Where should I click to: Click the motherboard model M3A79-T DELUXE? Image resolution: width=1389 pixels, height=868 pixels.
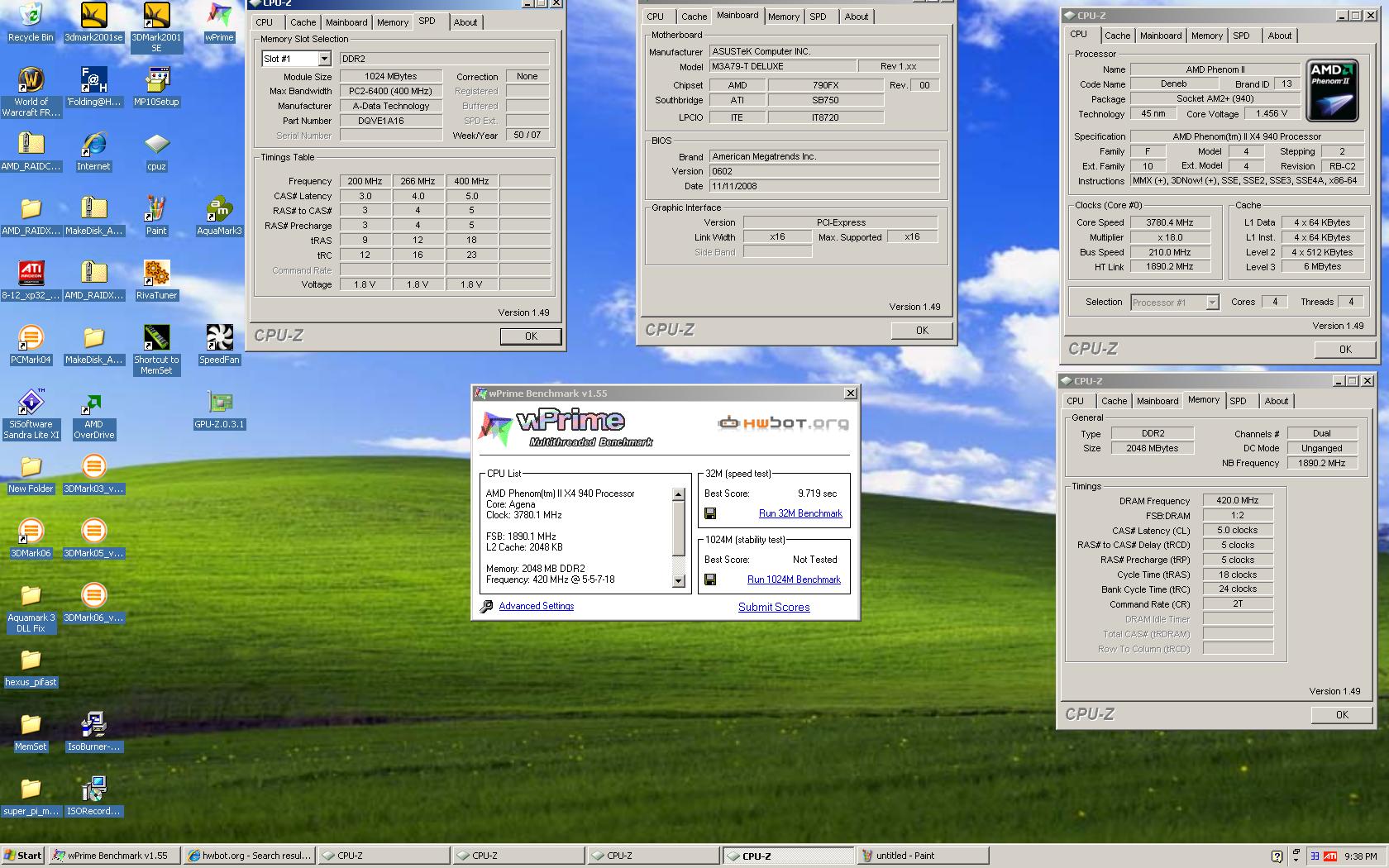(782, 66)
